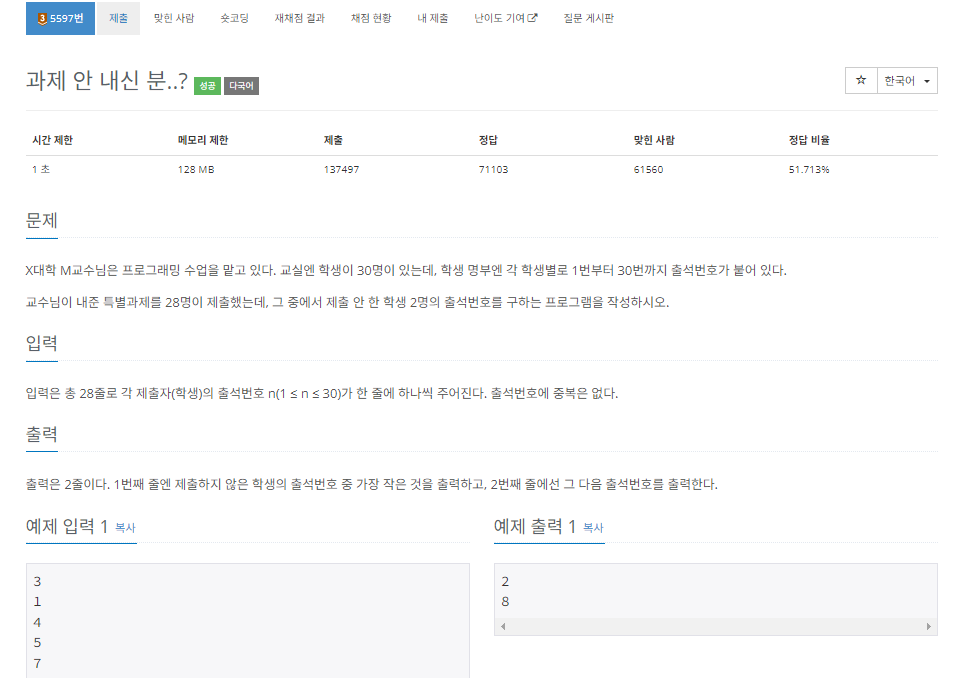959x678 pixels.
Task: Open the 숏코딩 tab
Action: (x=234, y=18)
